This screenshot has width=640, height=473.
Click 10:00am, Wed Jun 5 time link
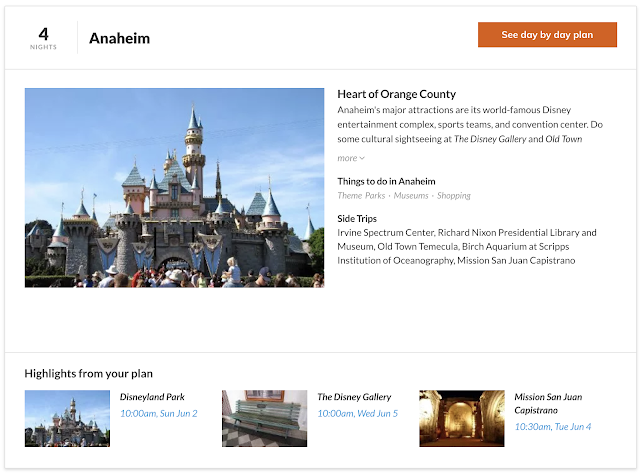tap(358, 413)
